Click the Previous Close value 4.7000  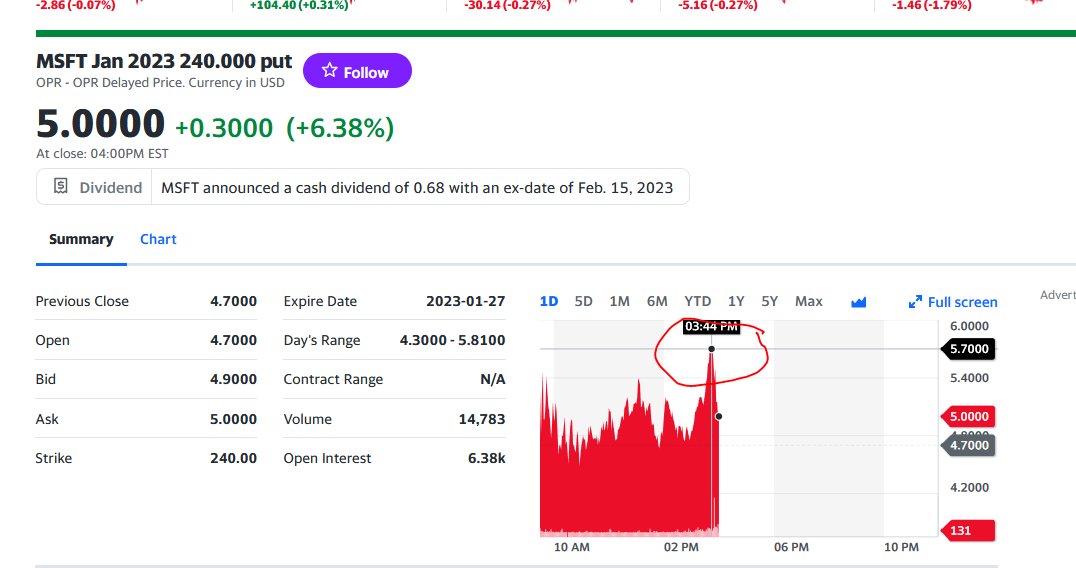coord(233,301)
